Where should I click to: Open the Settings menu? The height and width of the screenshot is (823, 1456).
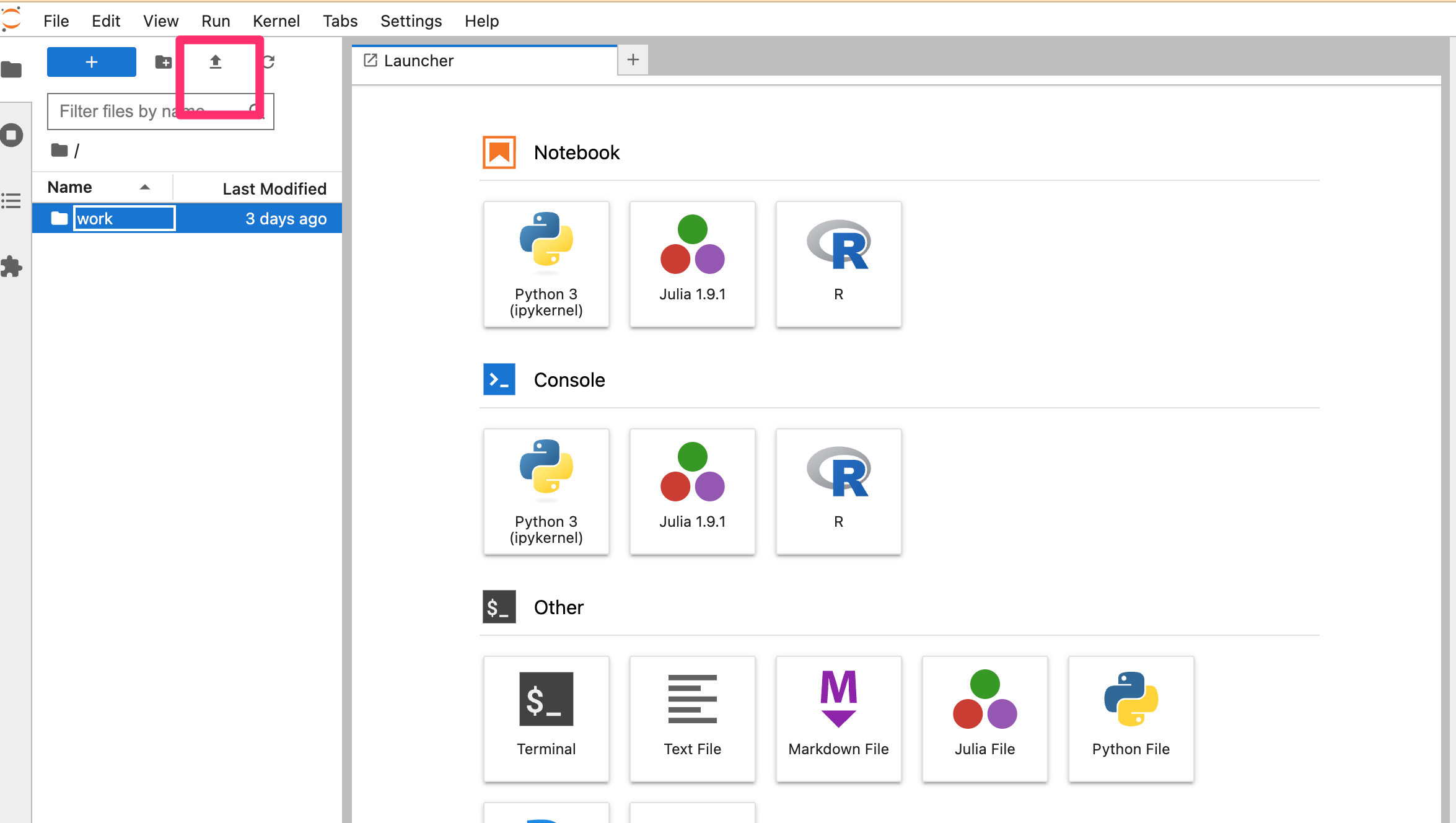point(411,21)
